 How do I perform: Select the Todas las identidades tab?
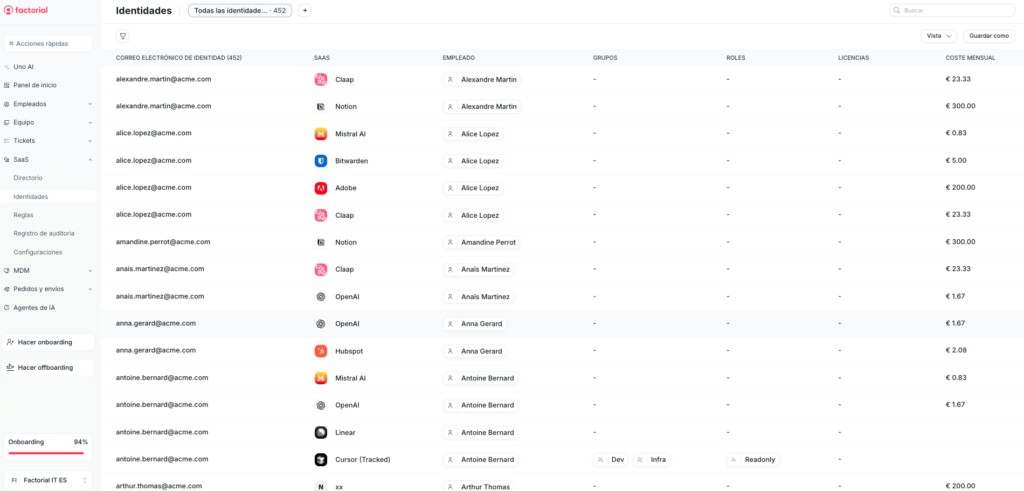240,11
